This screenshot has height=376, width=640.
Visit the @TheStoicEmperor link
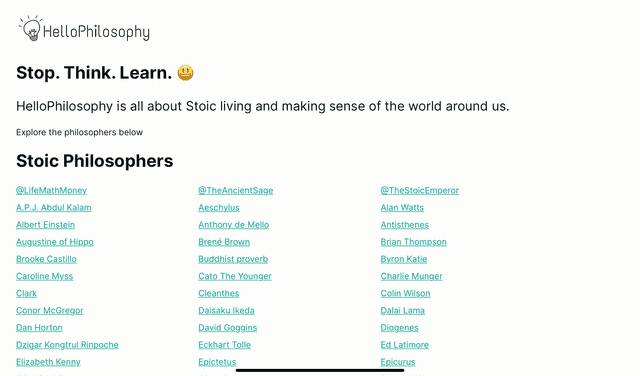pyautogui.click(x=420, y=190)
